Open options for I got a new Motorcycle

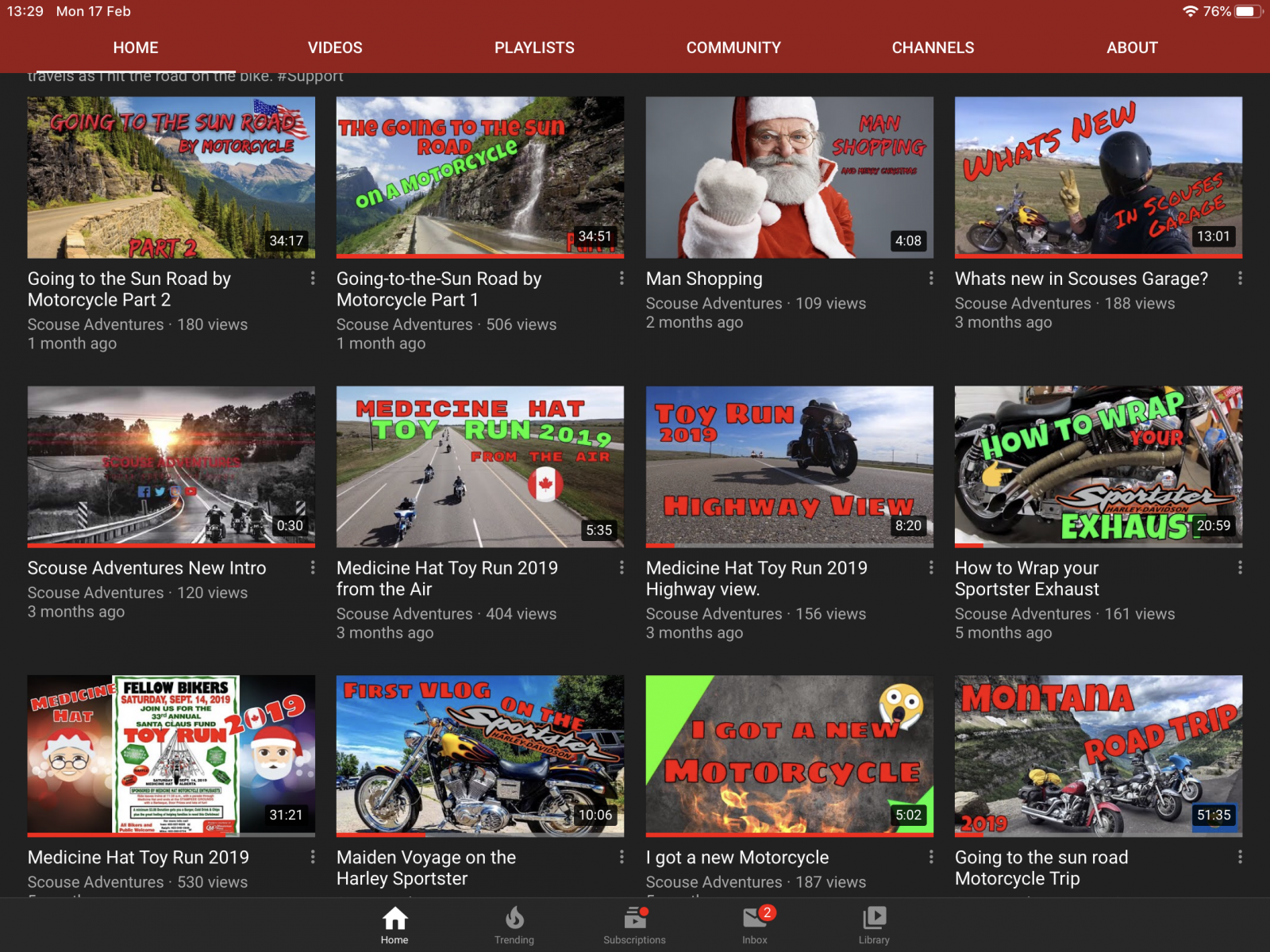931,858
